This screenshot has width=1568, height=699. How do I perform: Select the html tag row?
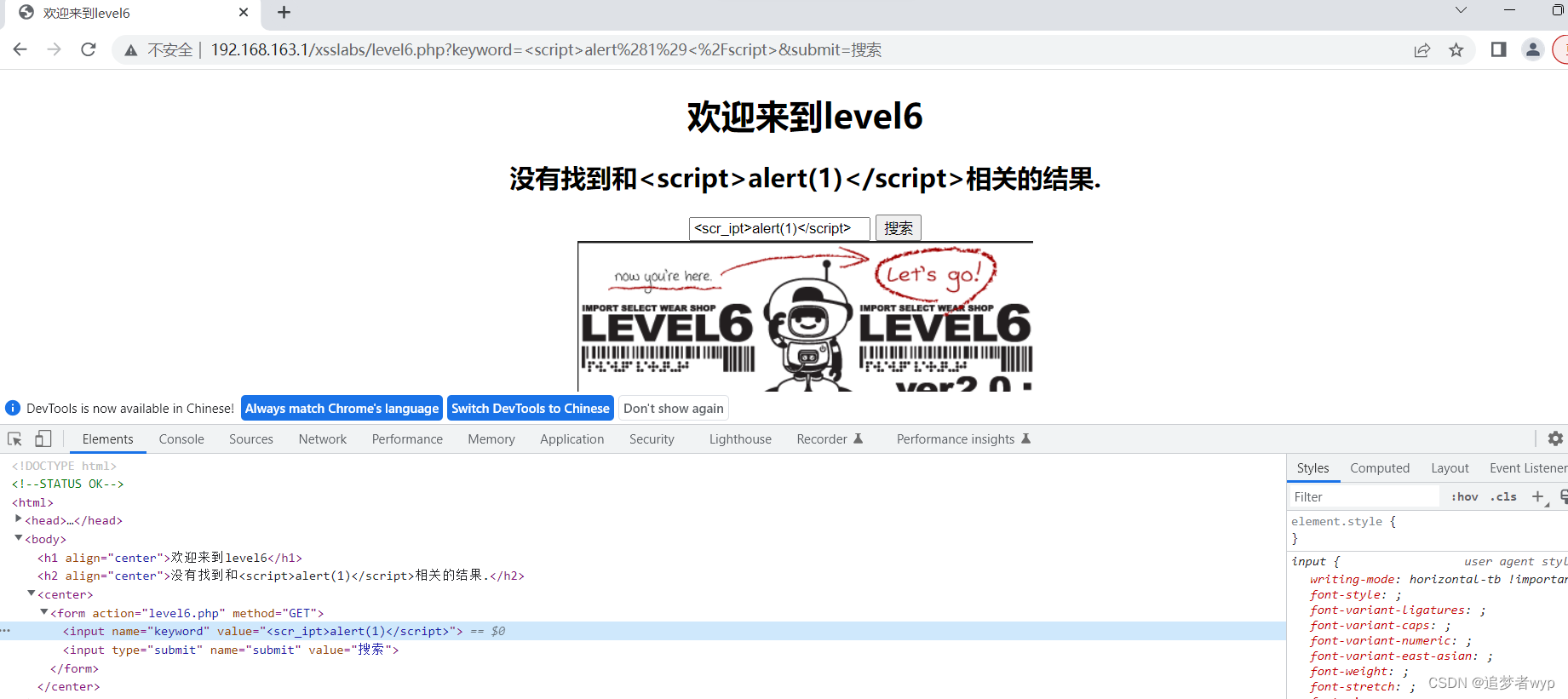tap(32, 502)
